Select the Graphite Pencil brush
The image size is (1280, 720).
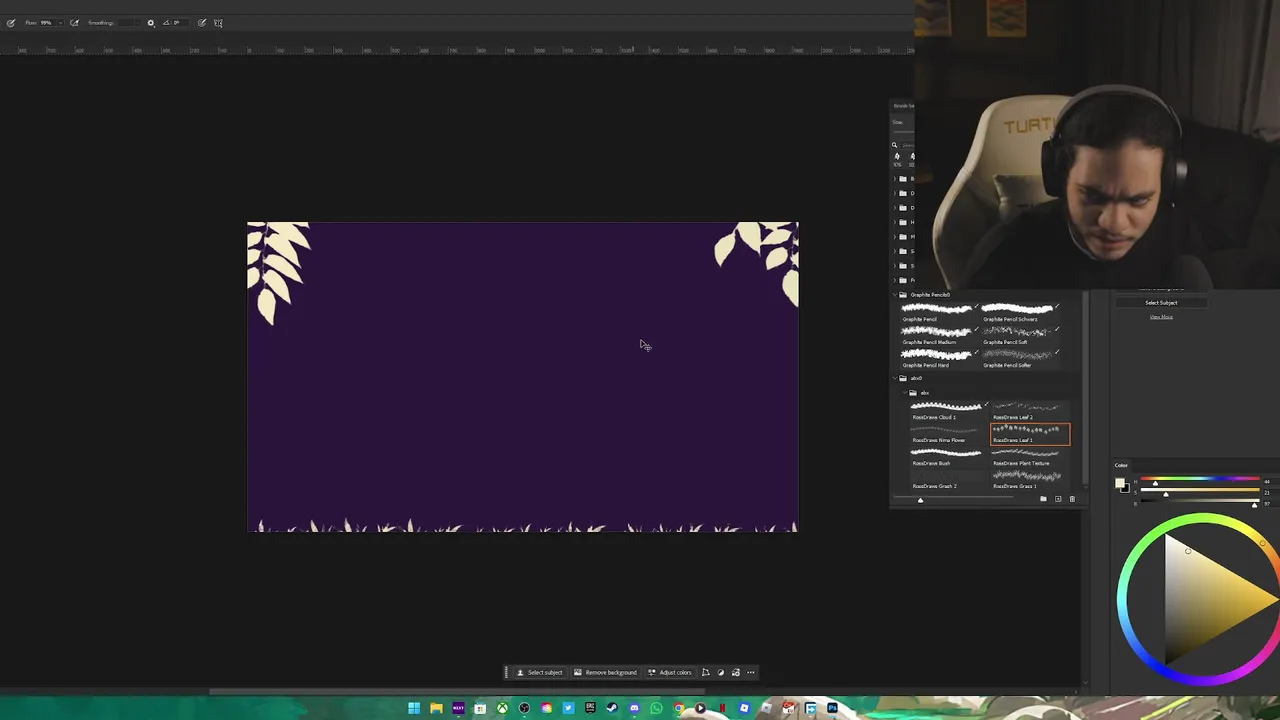(x=937, y=312)
